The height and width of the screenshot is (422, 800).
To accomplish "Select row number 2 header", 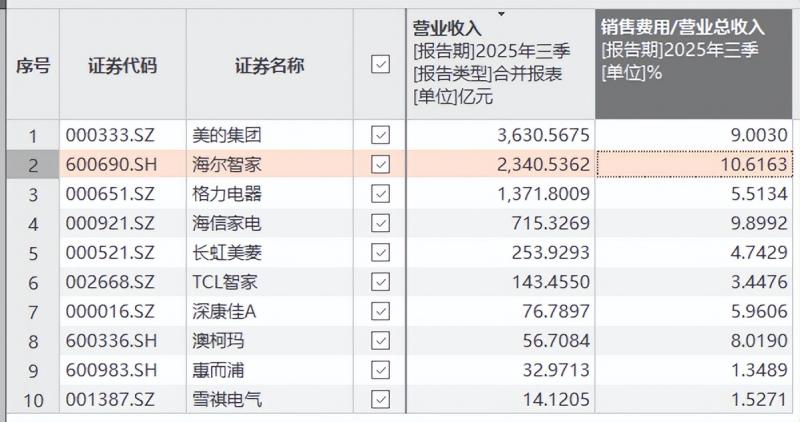I will tap(32, 164).
